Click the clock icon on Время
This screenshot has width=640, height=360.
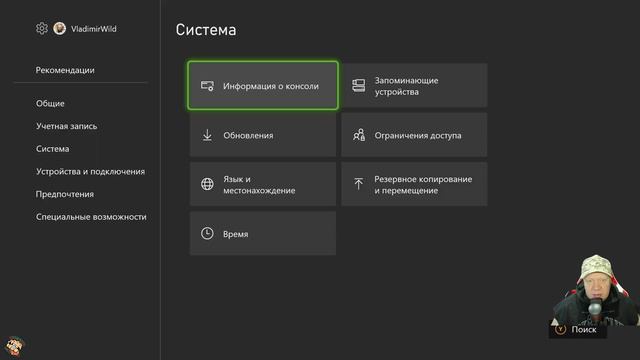pos(207,233)
